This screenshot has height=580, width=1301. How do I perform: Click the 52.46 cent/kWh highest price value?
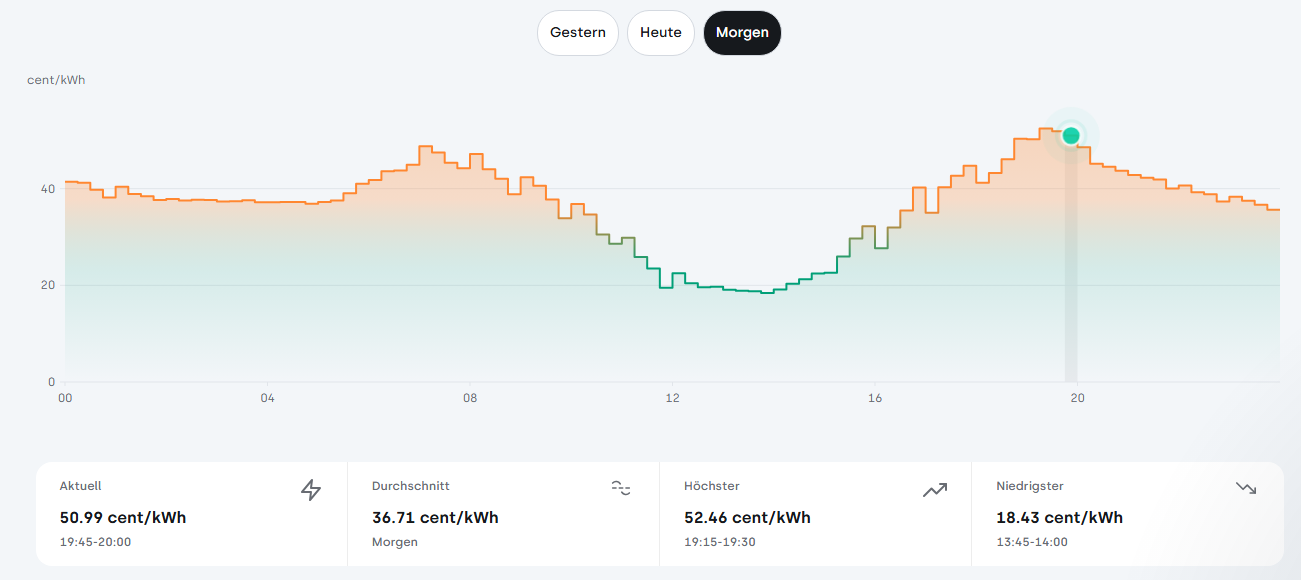tap(747, 518)
